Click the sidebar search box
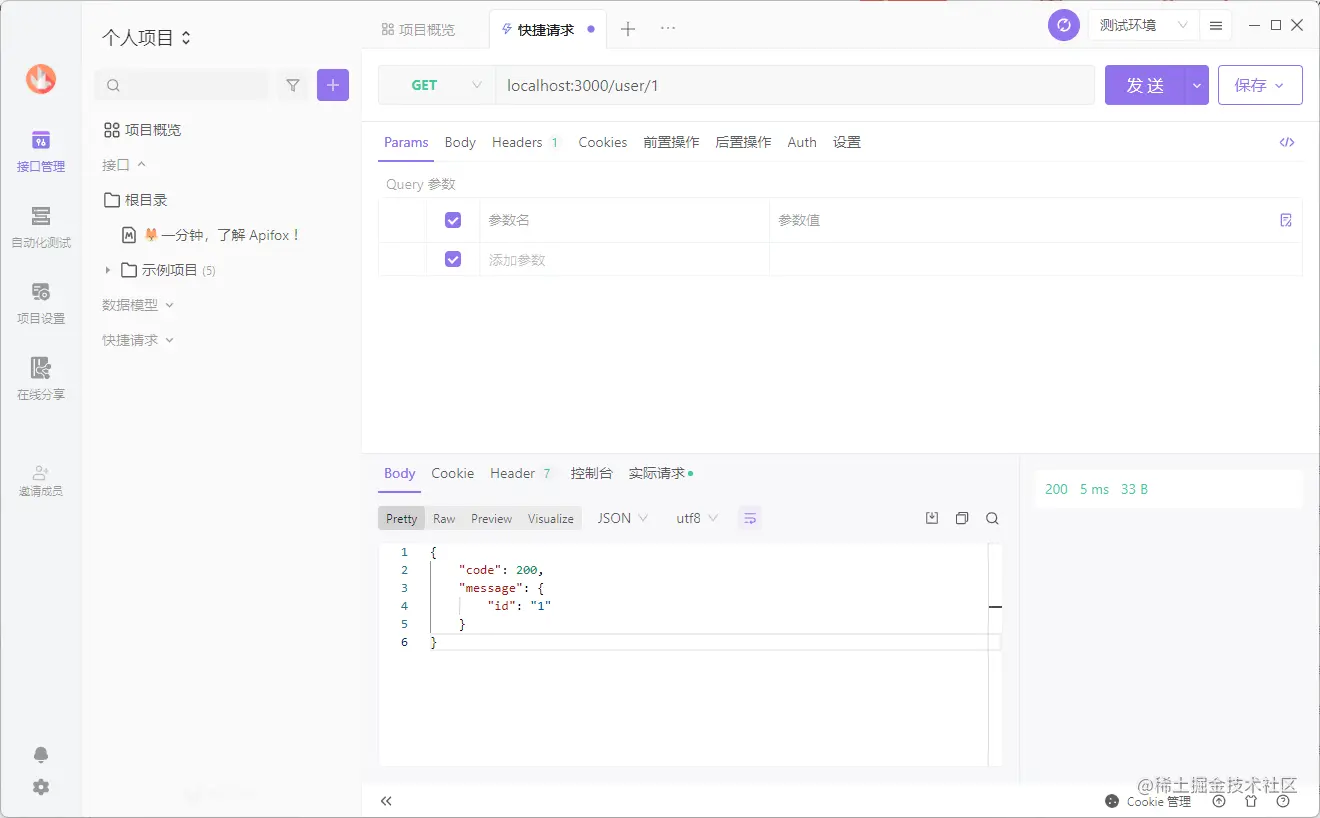 click(x=182, y=85)
